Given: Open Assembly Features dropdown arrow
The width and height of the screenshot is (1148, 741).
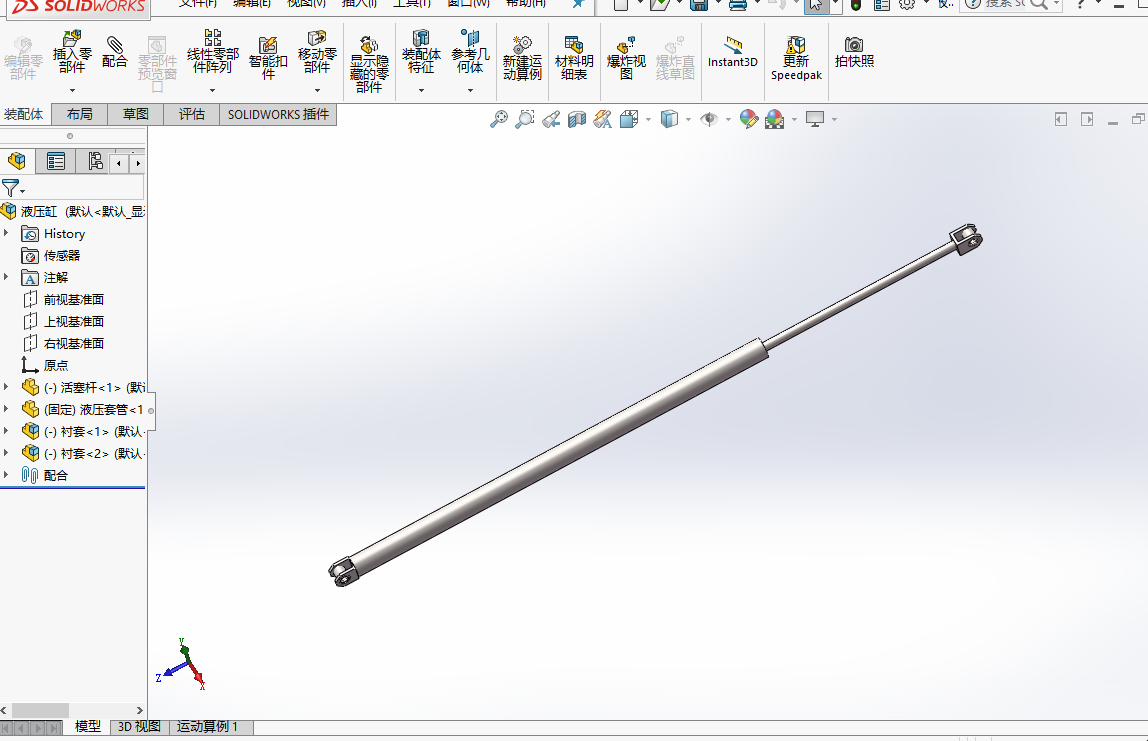Looking at the screenshot, I should [421, 90].
